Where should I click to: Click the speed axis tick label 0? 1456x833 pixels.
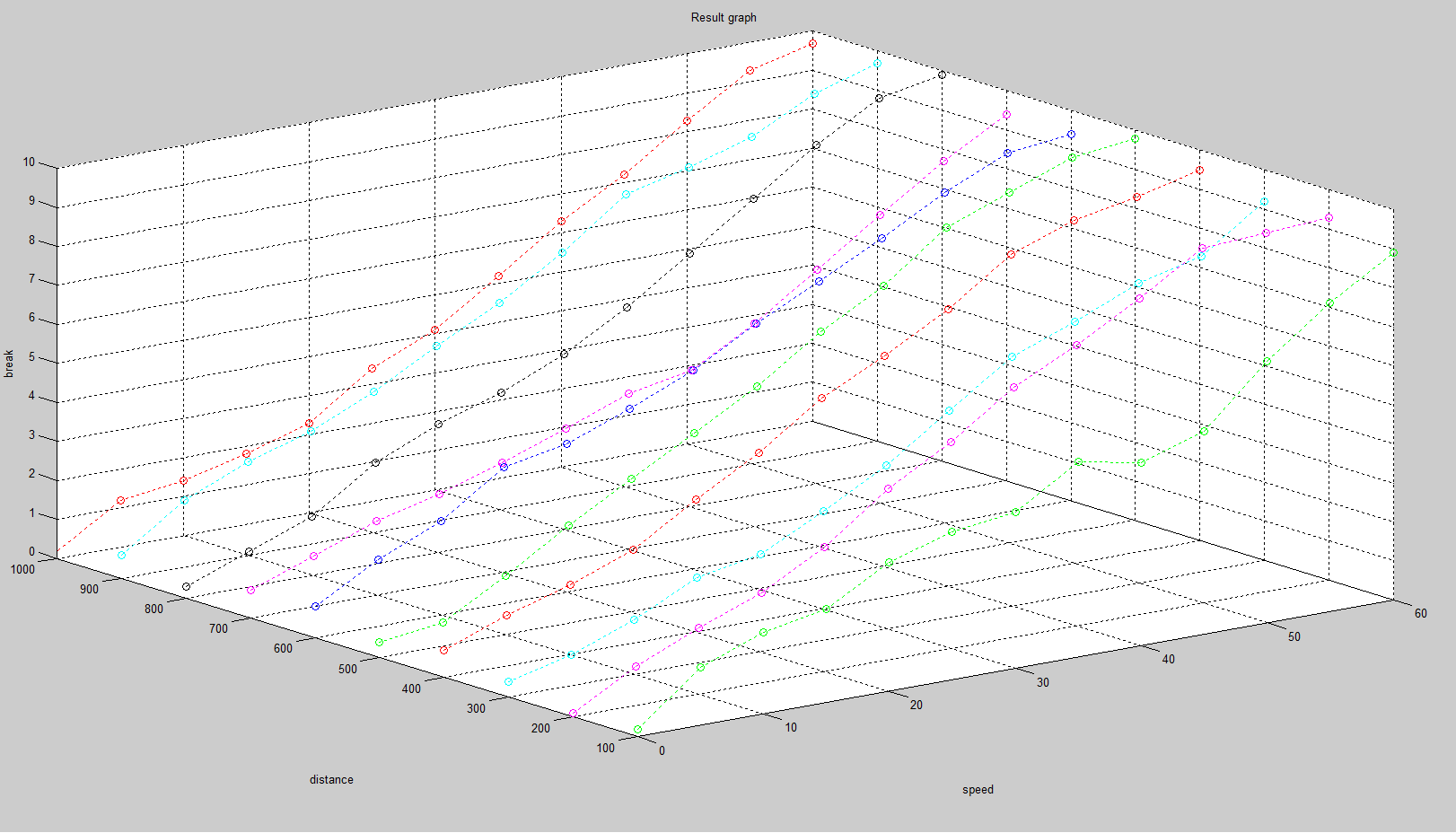(662, 751)
